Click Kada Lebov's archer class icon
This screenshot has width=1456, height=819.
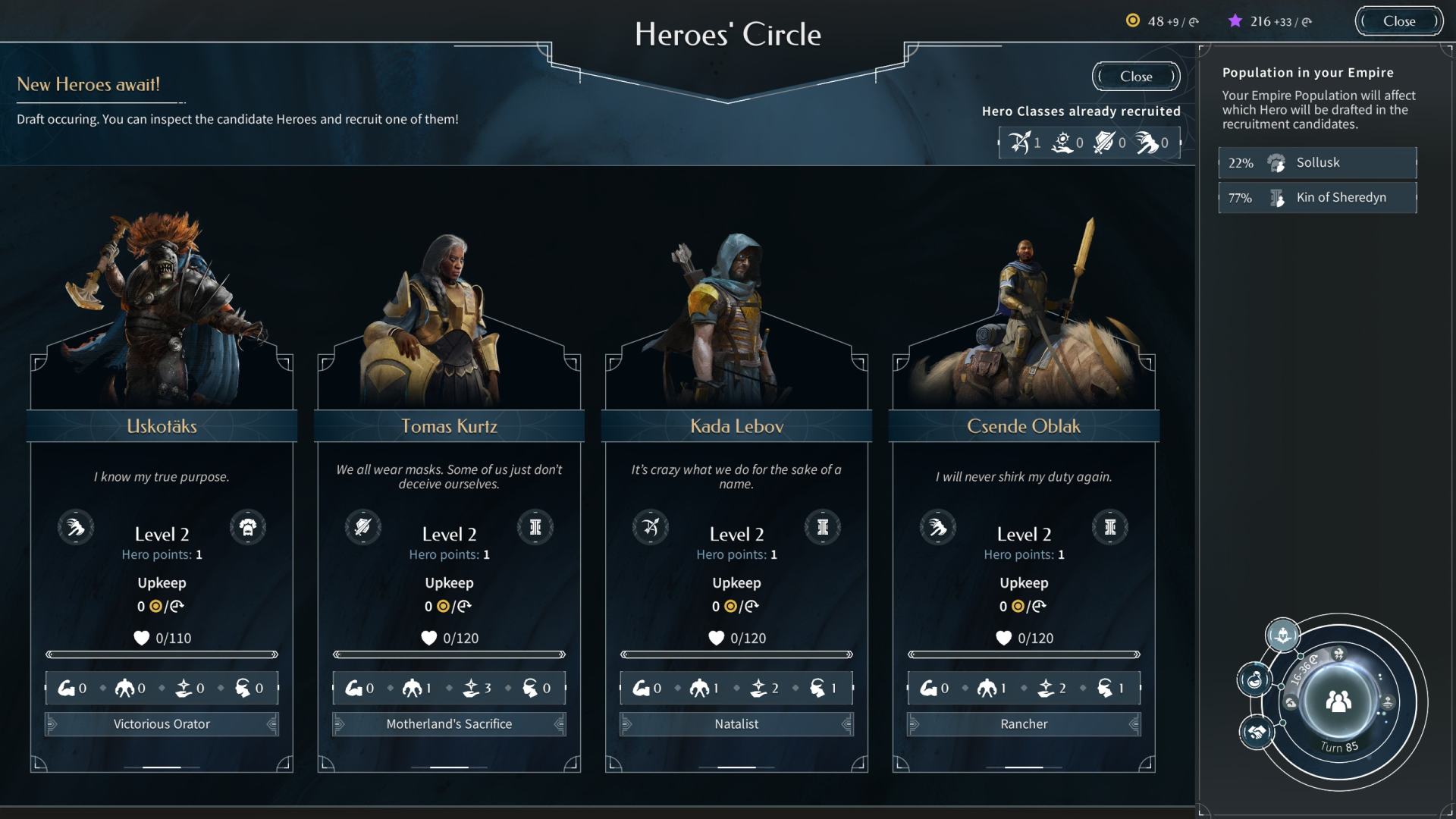[x=651, y=527]
